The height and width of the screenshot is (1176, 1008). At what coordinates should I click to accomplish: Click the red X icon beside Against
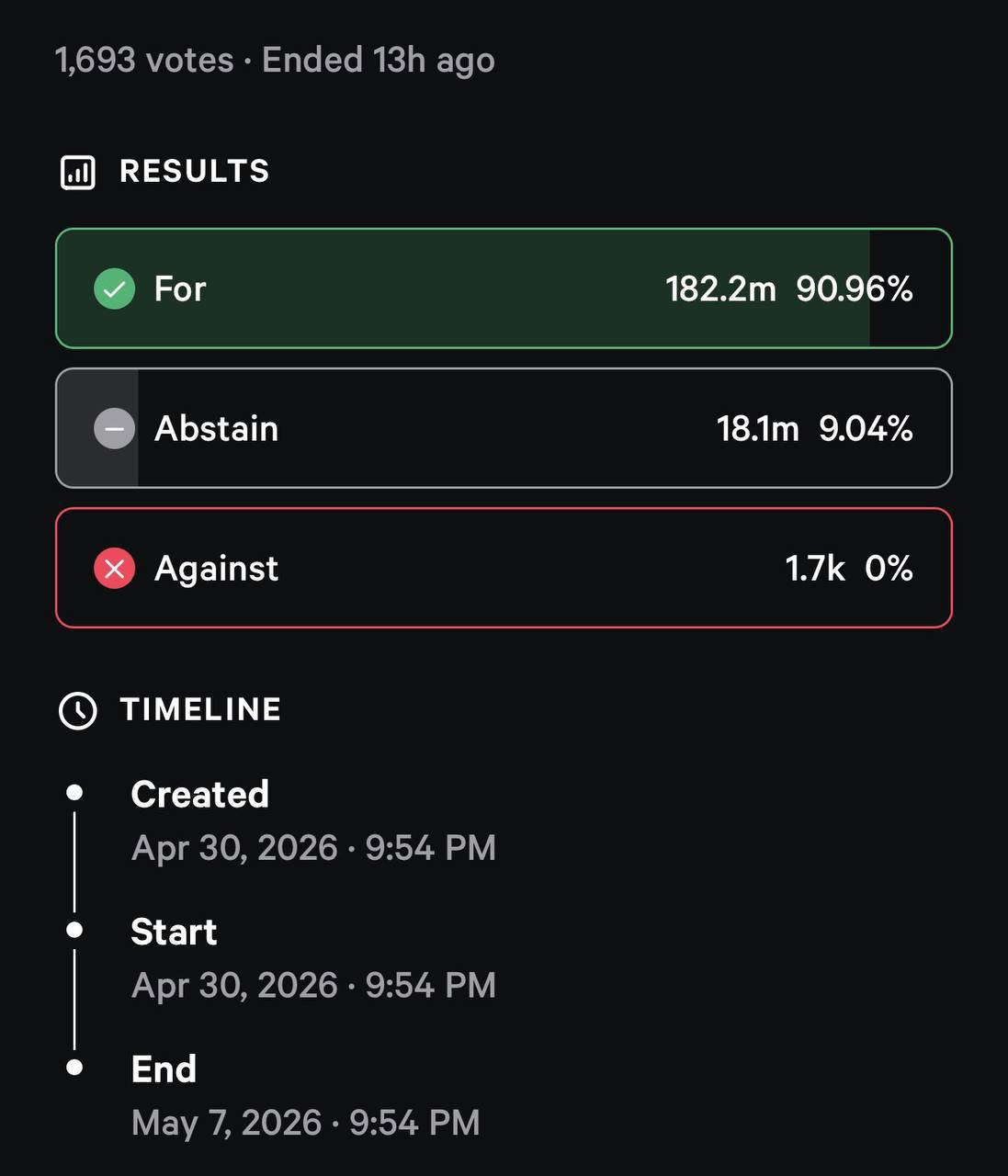point(114,569)
